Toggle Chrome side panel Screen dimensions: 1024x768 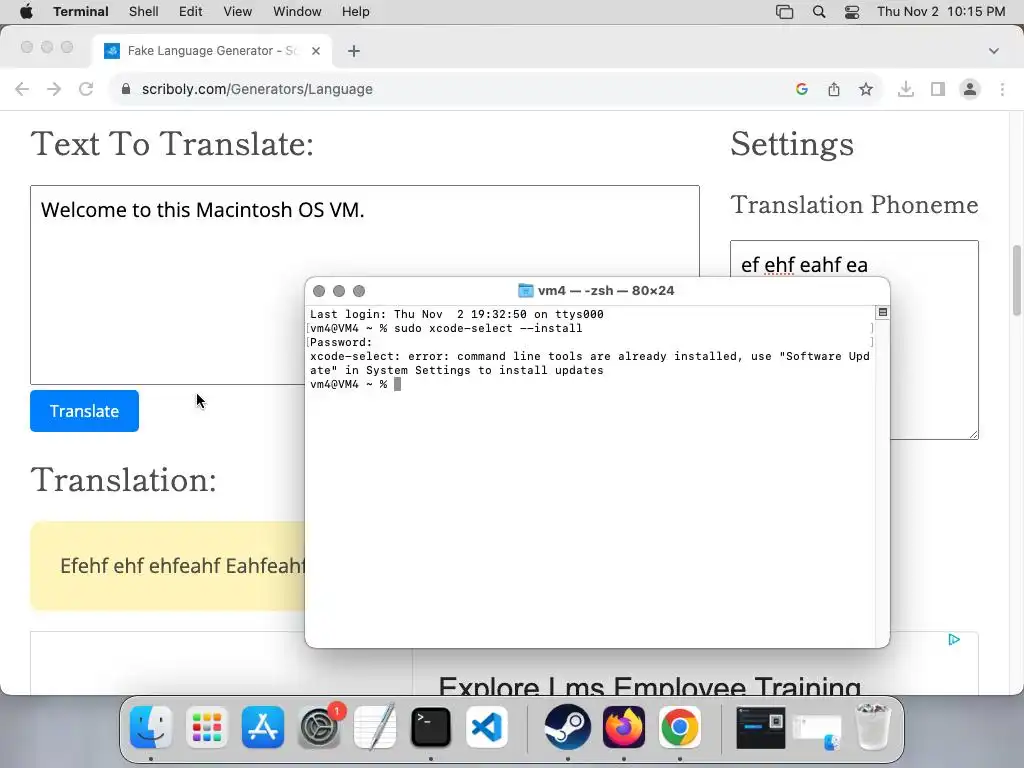[938, 89]
